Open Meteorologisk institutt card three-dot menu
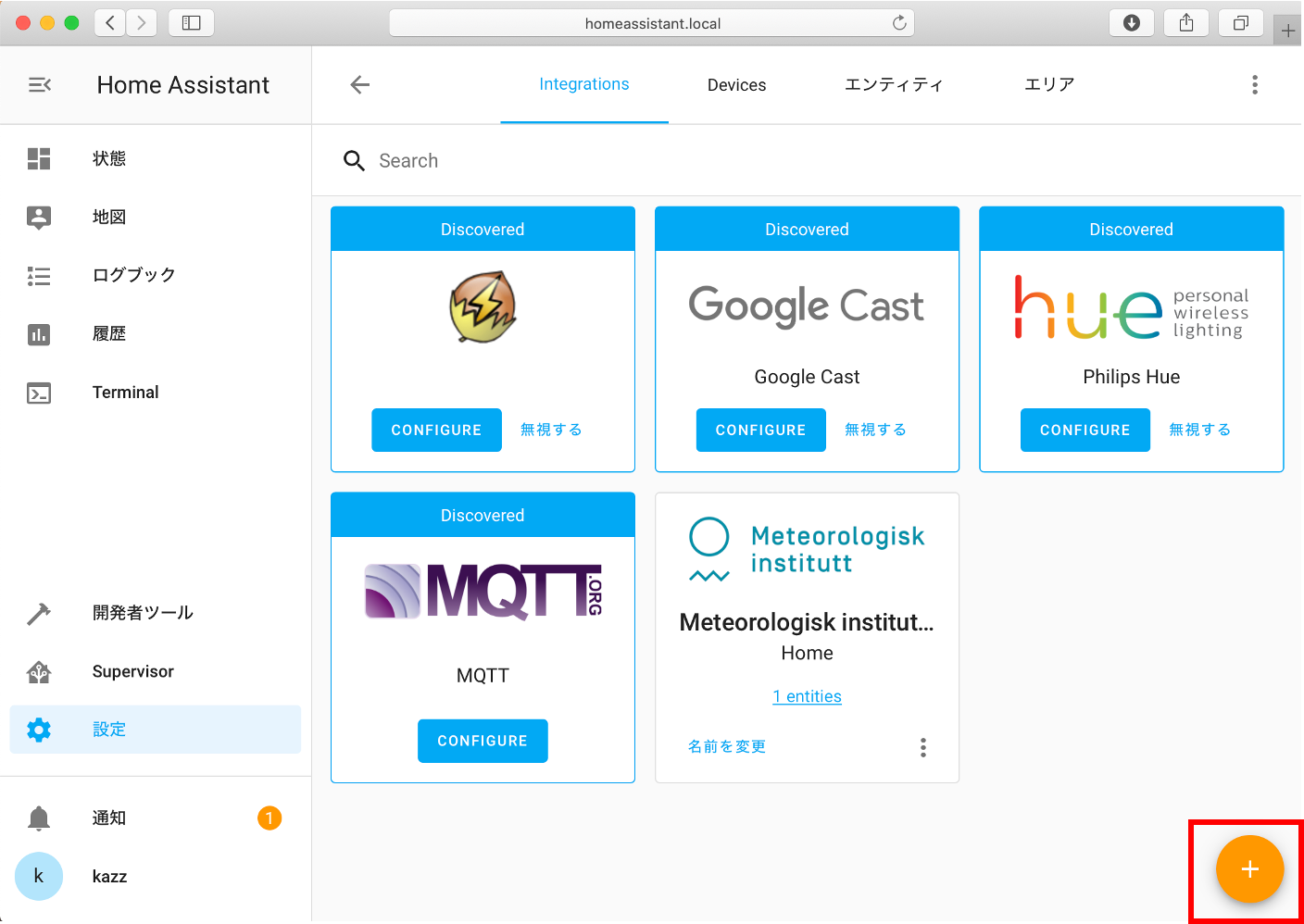 (922, 748)
